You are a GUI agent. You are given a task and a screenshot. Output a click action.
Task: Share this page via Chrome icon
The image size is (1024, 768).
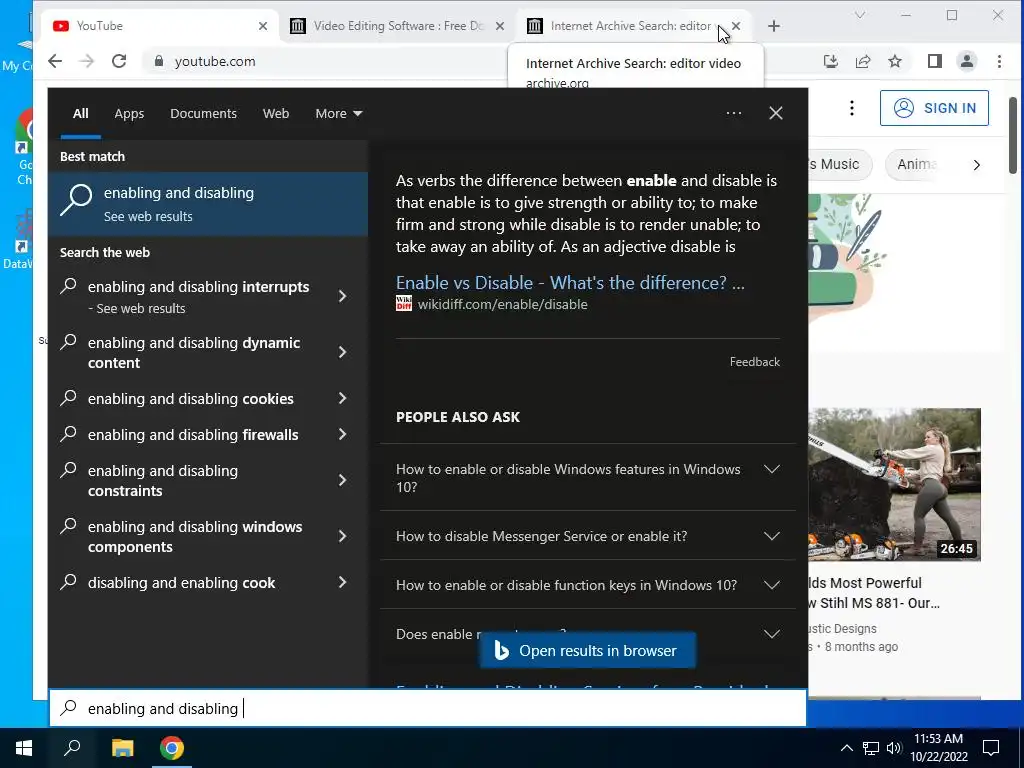point(863,61)
